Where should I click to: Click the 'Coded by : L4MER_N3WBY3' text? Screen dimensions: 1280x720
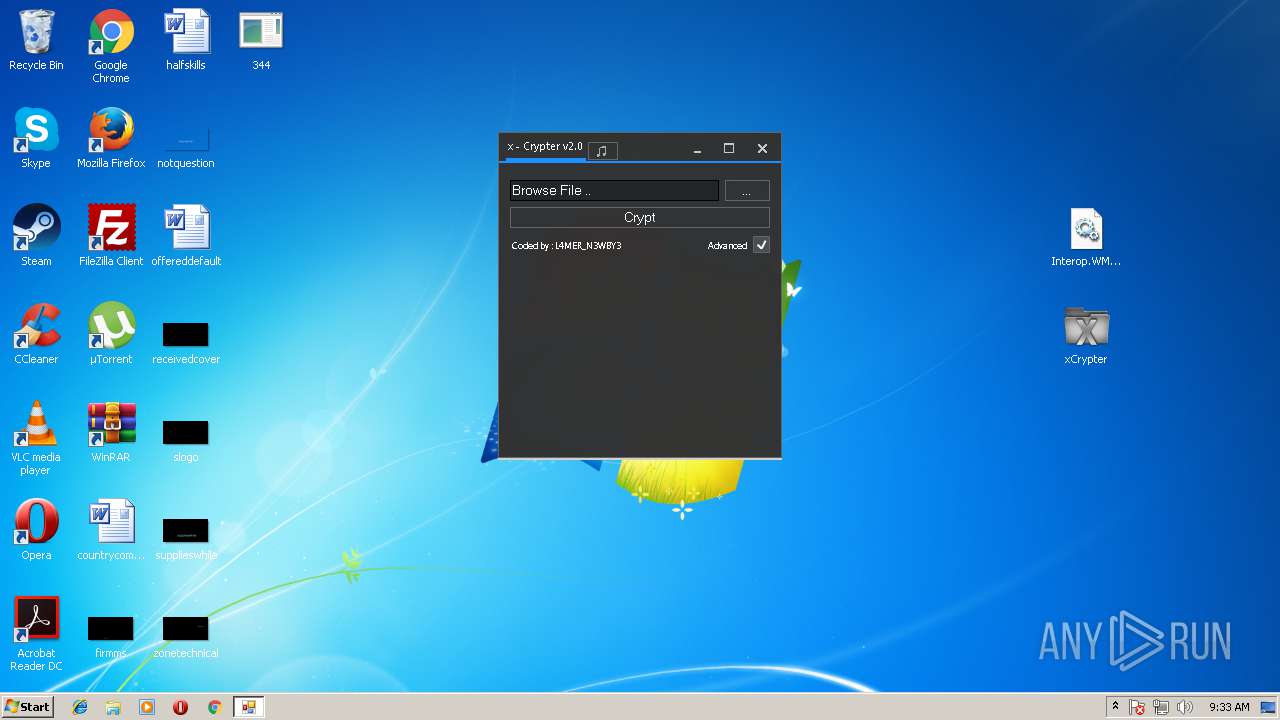point(566,246)
